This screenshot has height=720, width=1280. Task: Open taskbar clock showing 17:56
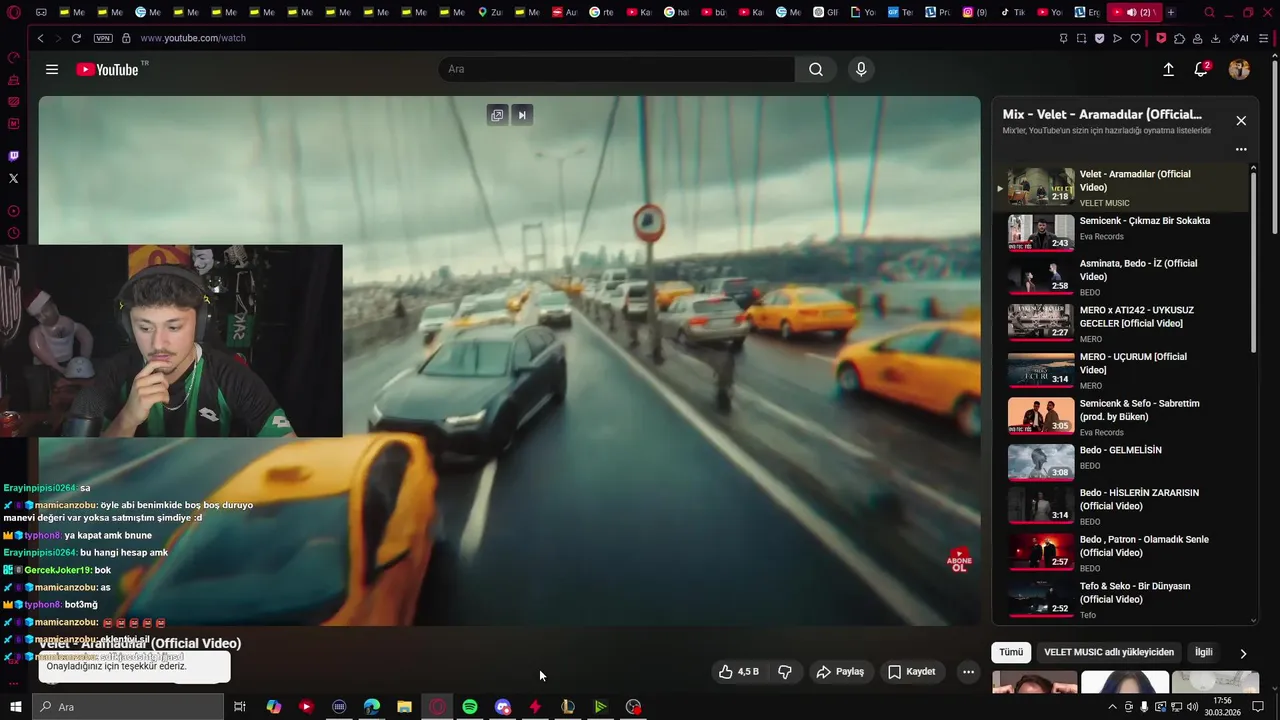coord(1222,707)
